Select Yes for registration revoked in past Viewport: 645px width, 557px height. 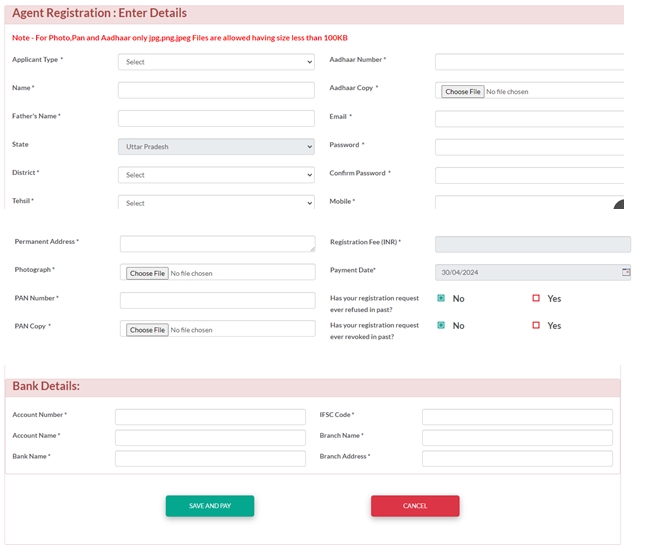(x=536, y=325)
